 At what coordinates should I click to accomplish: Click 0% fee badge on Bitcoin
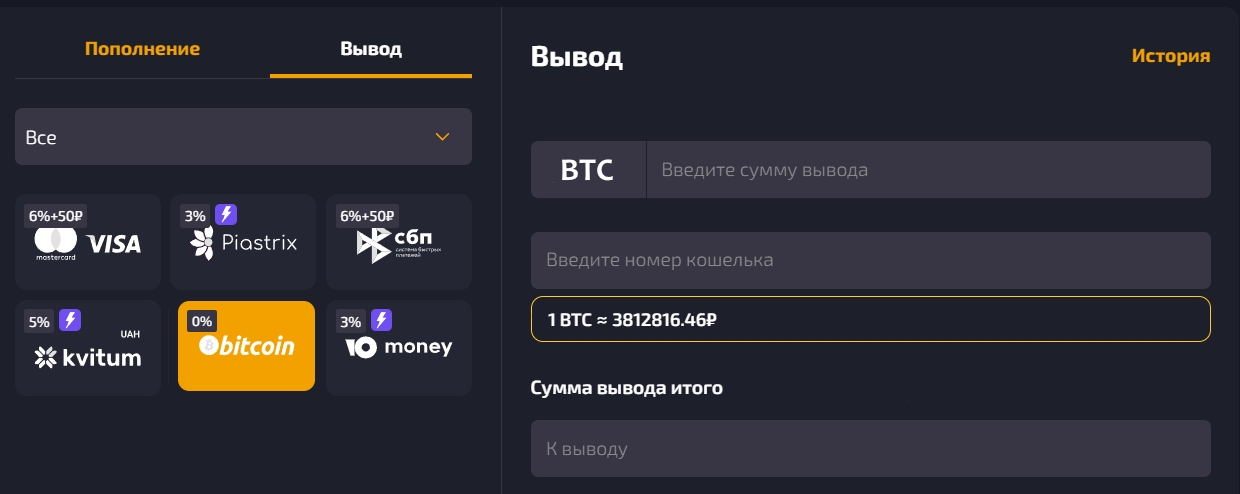coord(202,321)
